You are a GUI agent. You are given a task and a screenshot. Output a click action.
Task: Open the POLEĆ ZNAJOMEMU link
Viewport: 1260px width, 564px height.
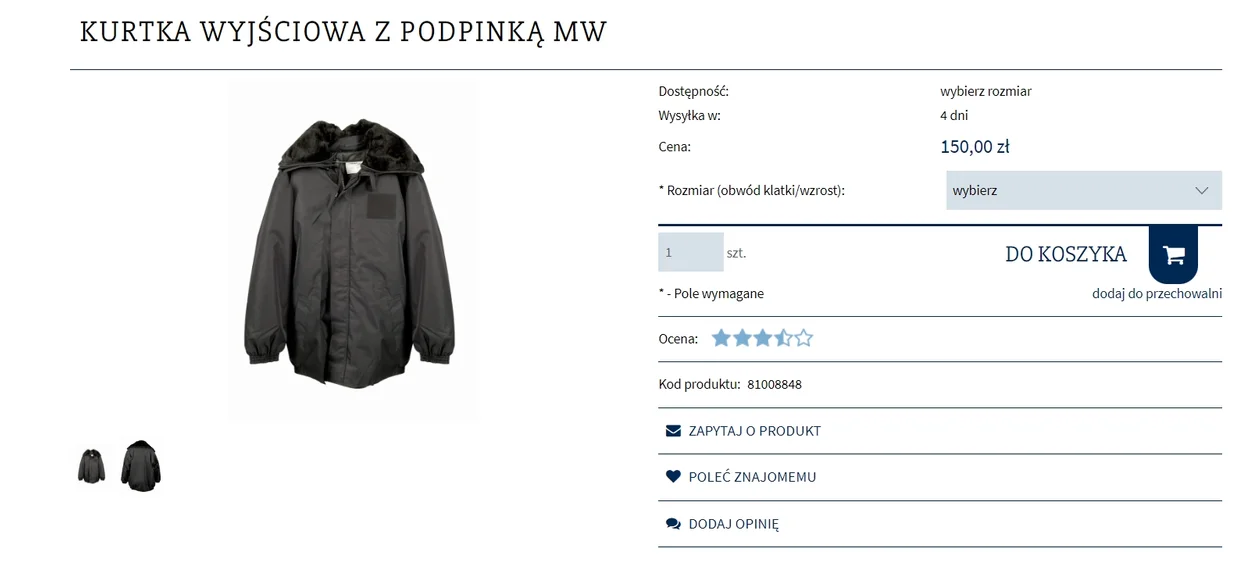point(752,477)
